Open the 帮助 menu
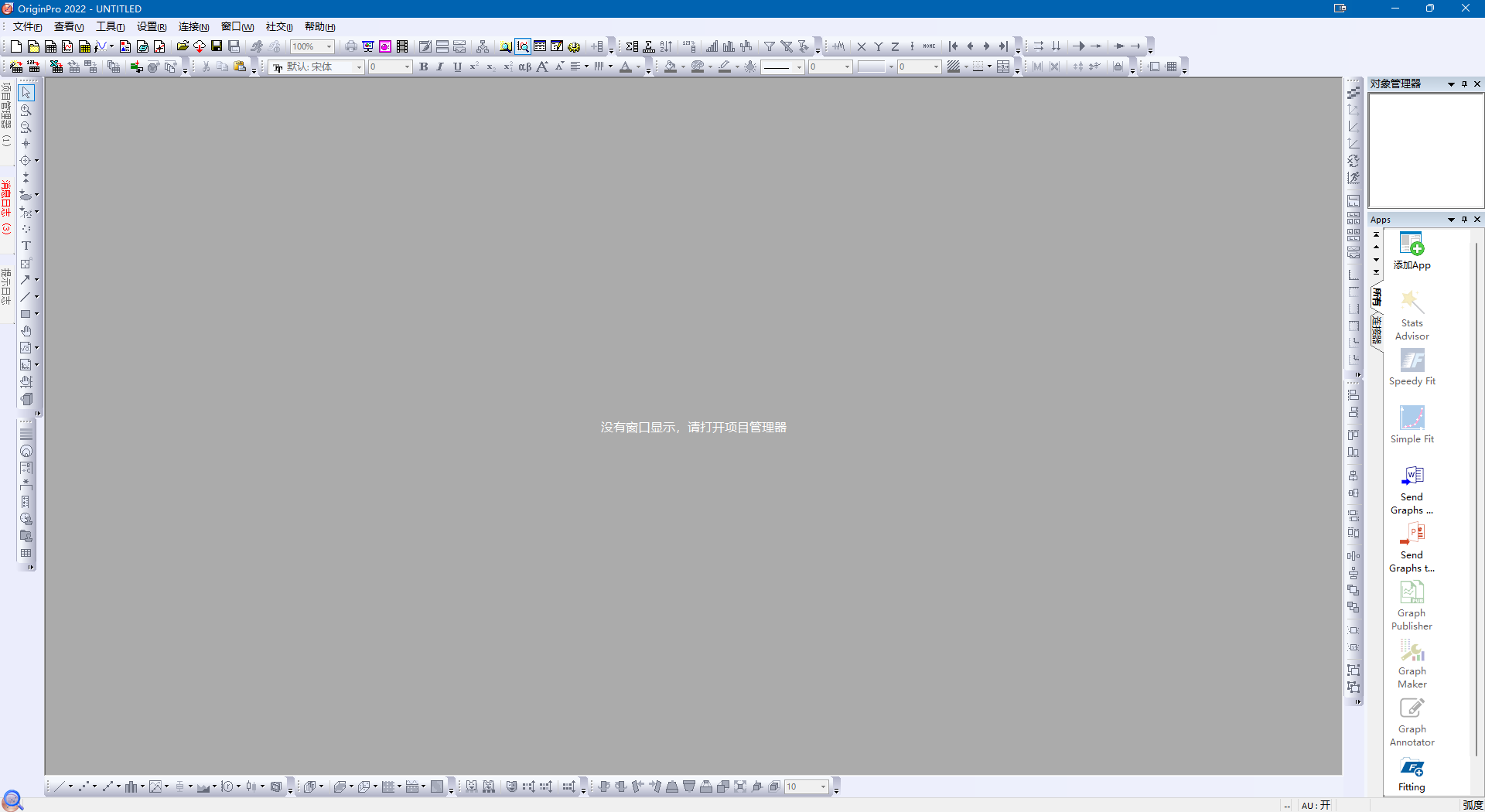Image resolution: width=1485 pixels, height=812 pixels. pyautogui.click(x=318, y=26)
